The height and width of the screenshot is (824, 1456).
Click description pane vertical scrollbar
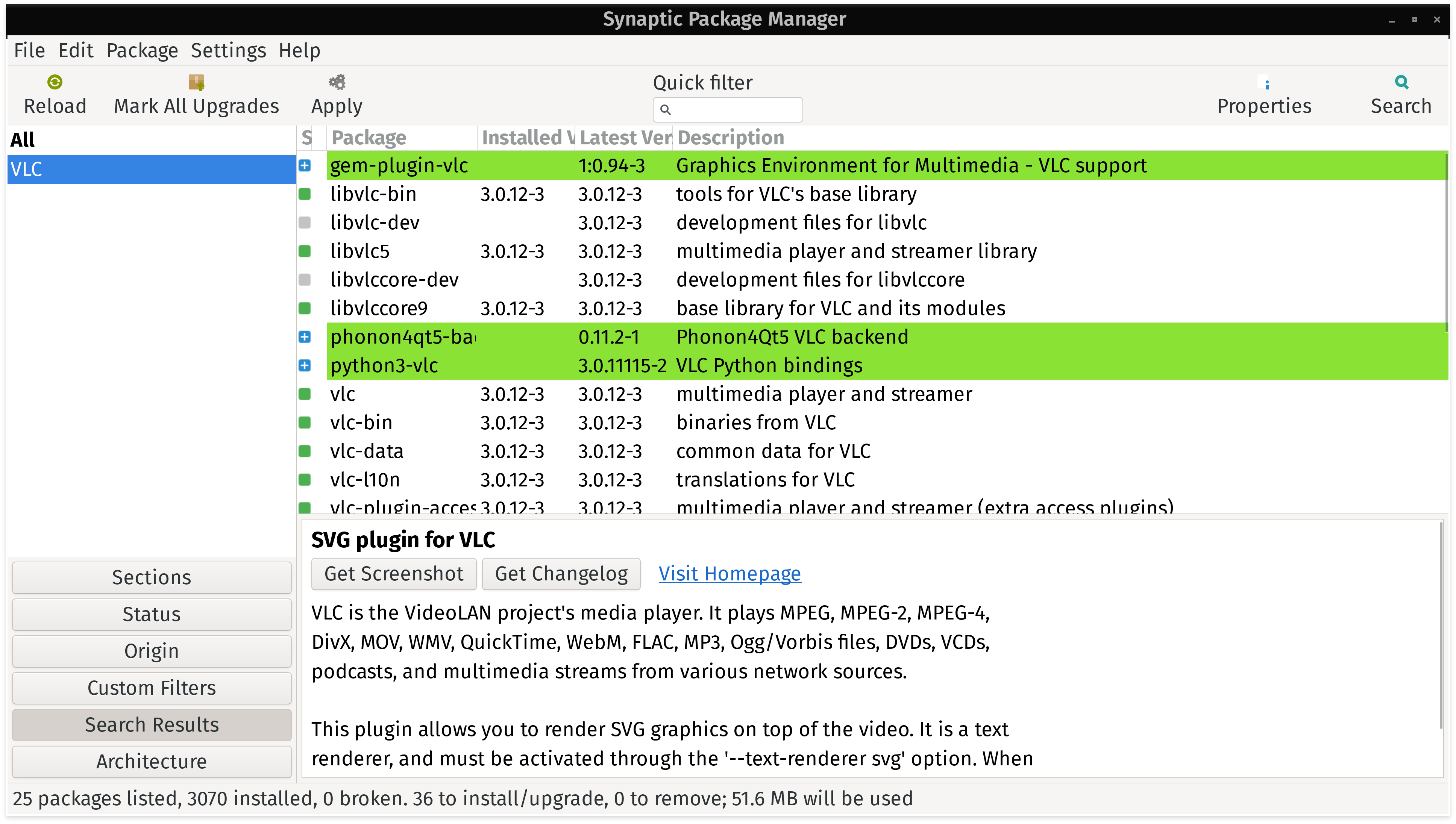[x=1441, y=626]
